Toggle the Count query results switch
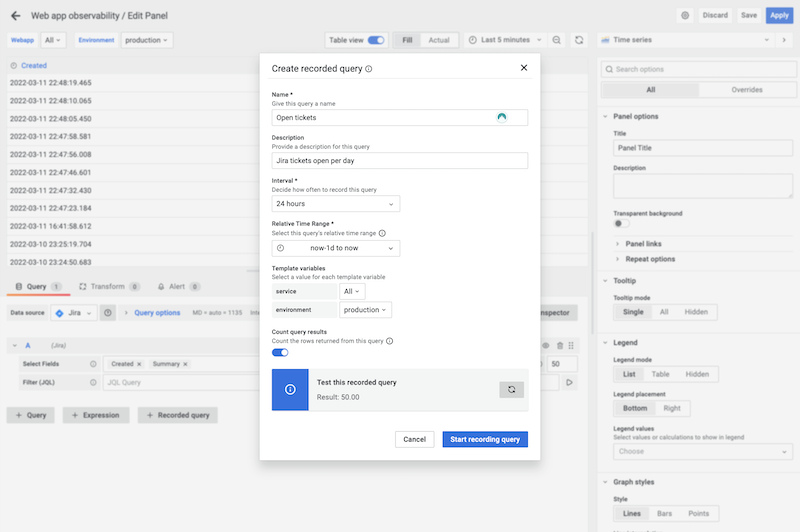Screen dimensions: 800x532 click(280, 352)
